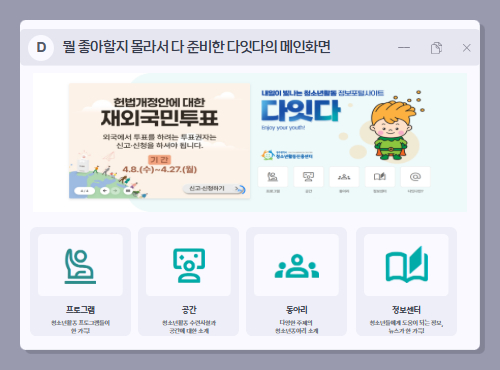
Task: Select the small 동아리 shortcut in the banner
Action: (344, 177)
